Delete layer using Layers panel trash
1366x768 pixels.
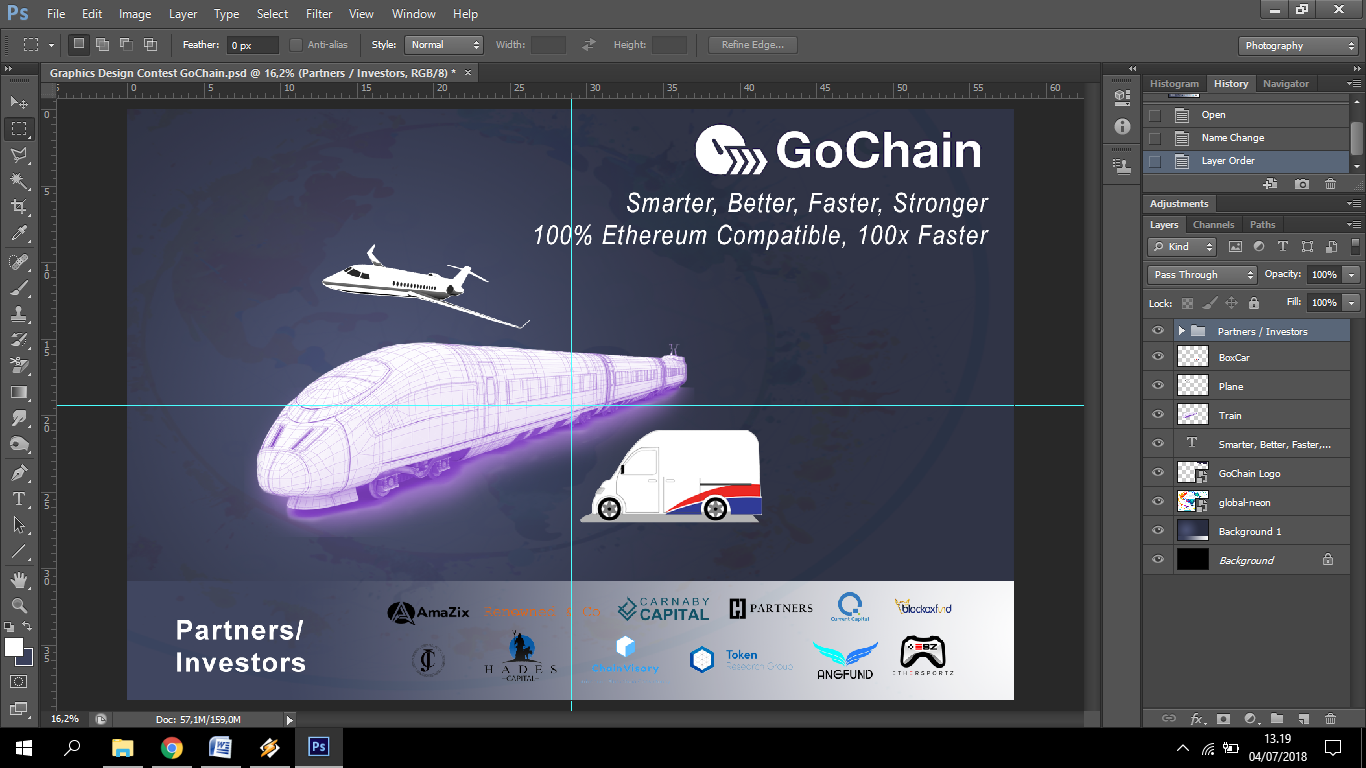pyautogui.click(x=1330, y=719)
